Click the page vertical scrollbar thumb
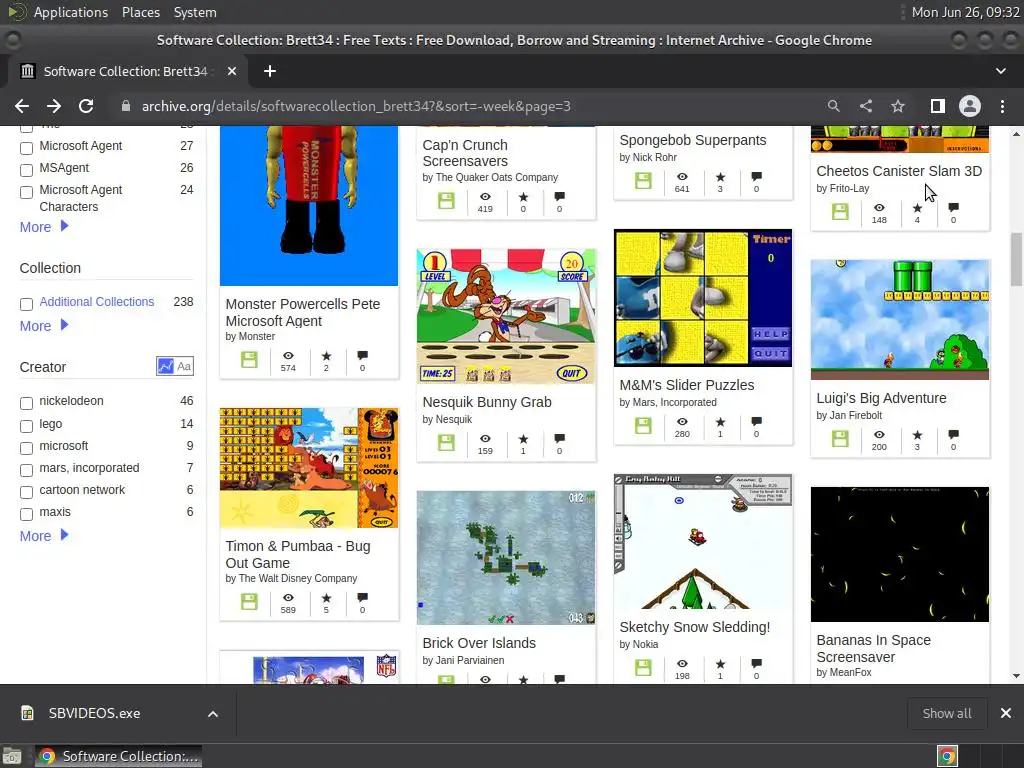The image size is (1024, 768). point(1016,259)
